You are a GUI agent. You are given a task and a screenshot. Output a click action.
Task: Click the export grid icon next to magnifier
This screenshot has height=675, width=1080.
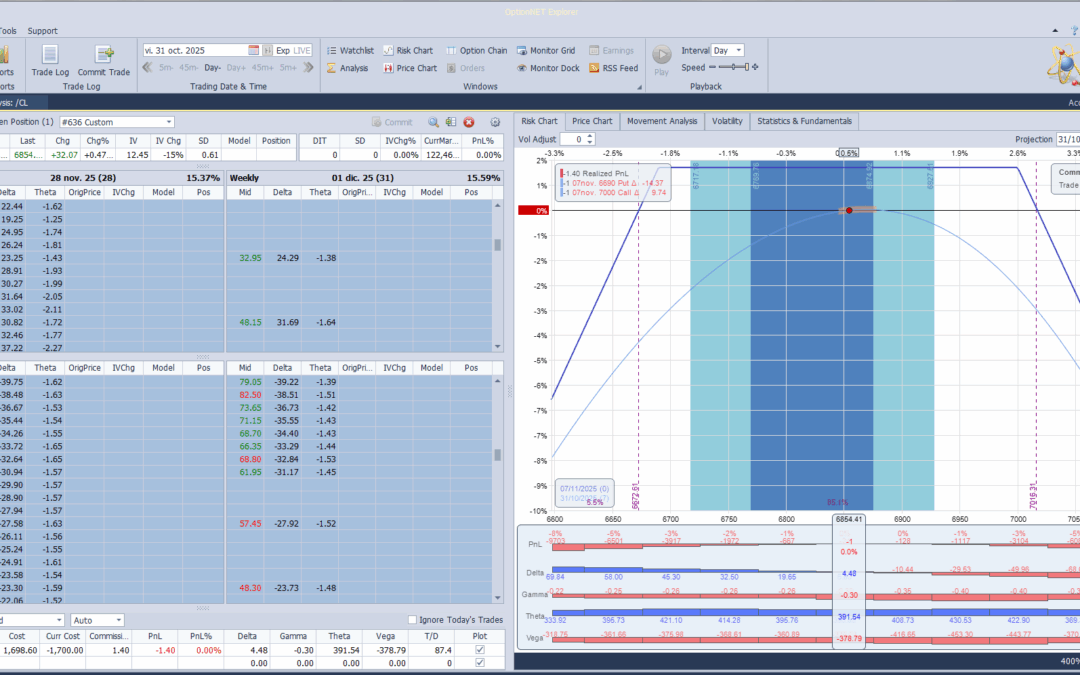(450, 122)
